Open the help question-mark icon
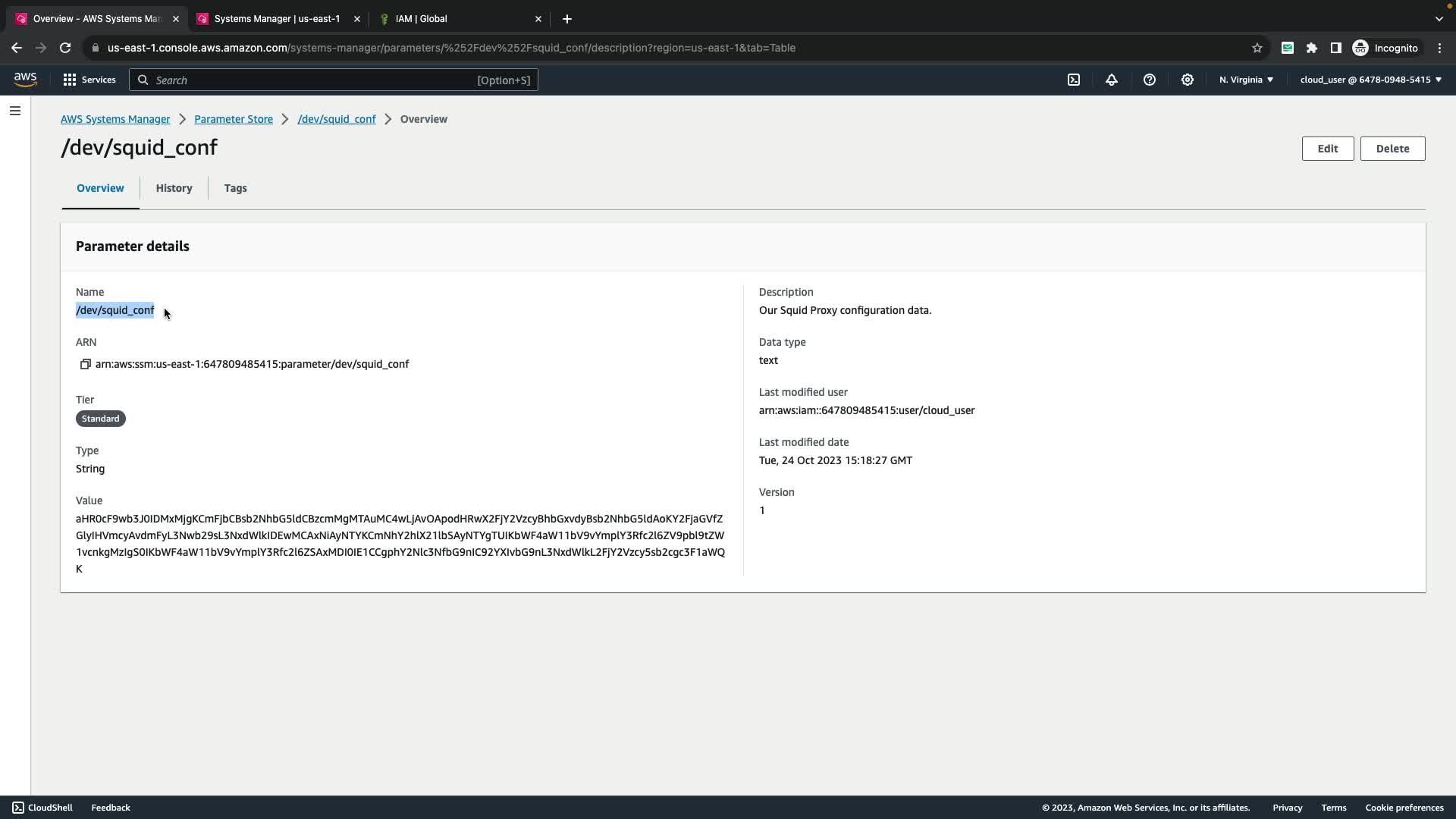The width and height of the screenshot is (1456, 819). [1150, 80]
